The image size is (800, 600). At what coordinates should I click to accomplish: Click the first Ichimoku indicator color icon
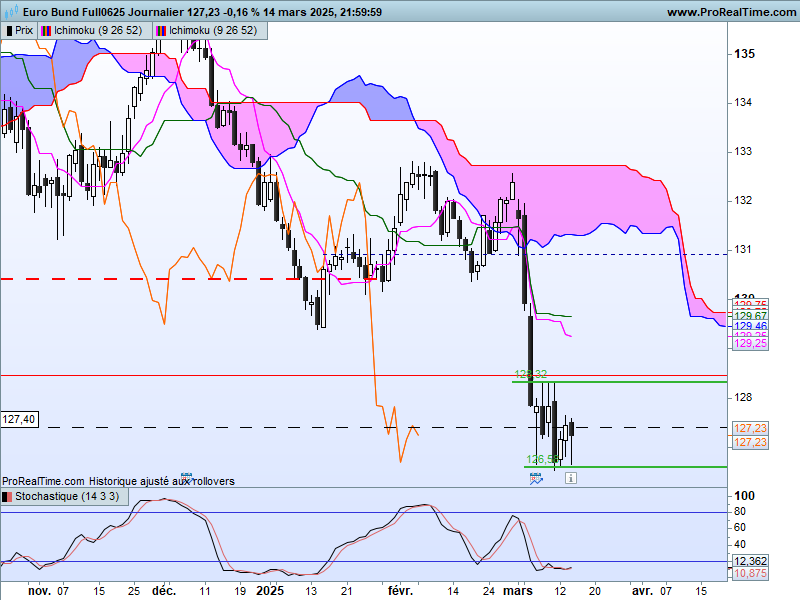coord(46,31)
